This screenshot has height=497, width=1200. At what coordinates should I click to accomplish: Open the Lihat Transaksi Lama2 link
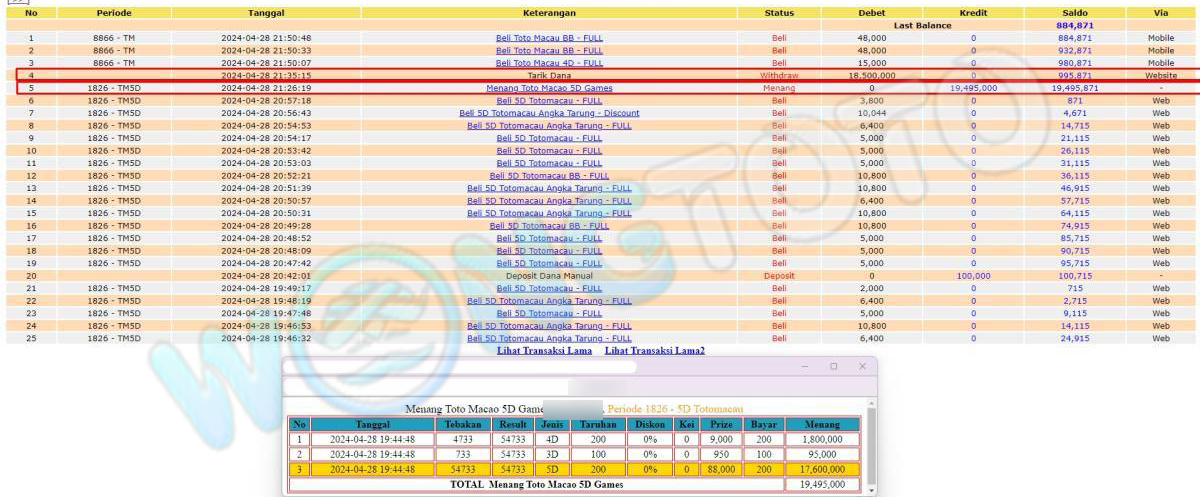(x=654, y=351)
